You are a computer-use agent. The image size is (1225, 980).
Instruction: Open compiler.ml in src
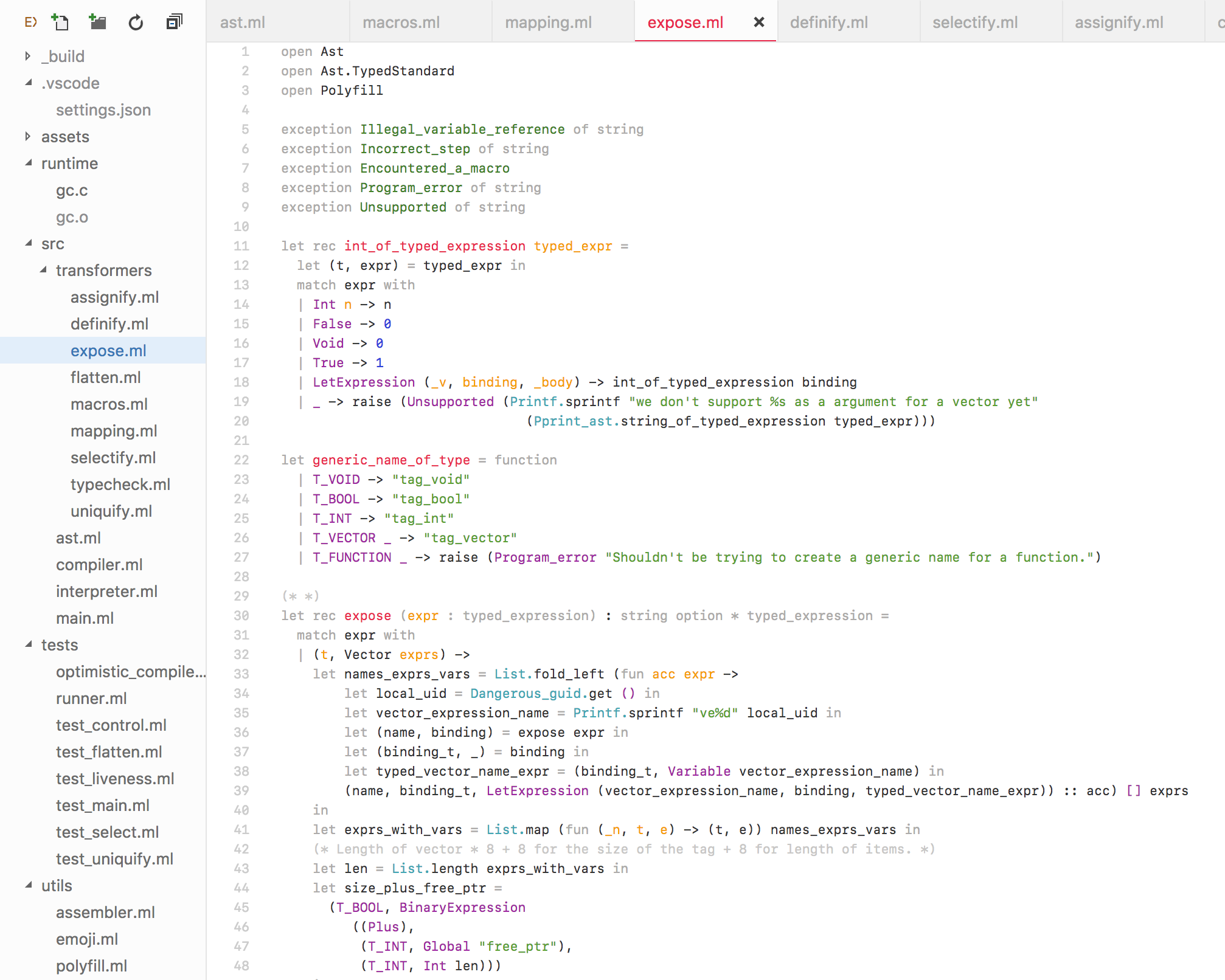(x=99, y=565)
